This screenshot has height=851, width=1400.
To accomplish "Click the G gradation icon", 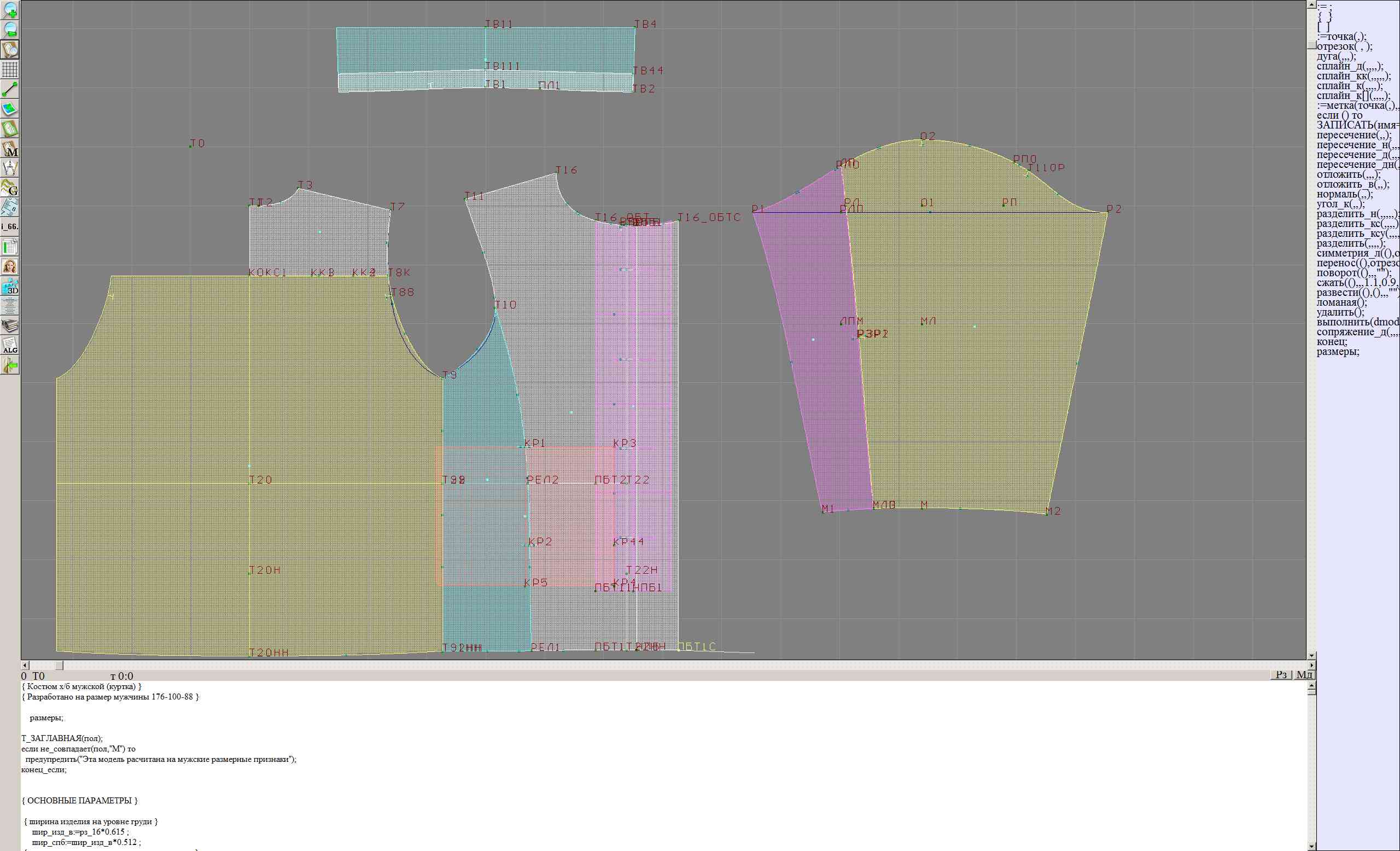I will point(10,188).
